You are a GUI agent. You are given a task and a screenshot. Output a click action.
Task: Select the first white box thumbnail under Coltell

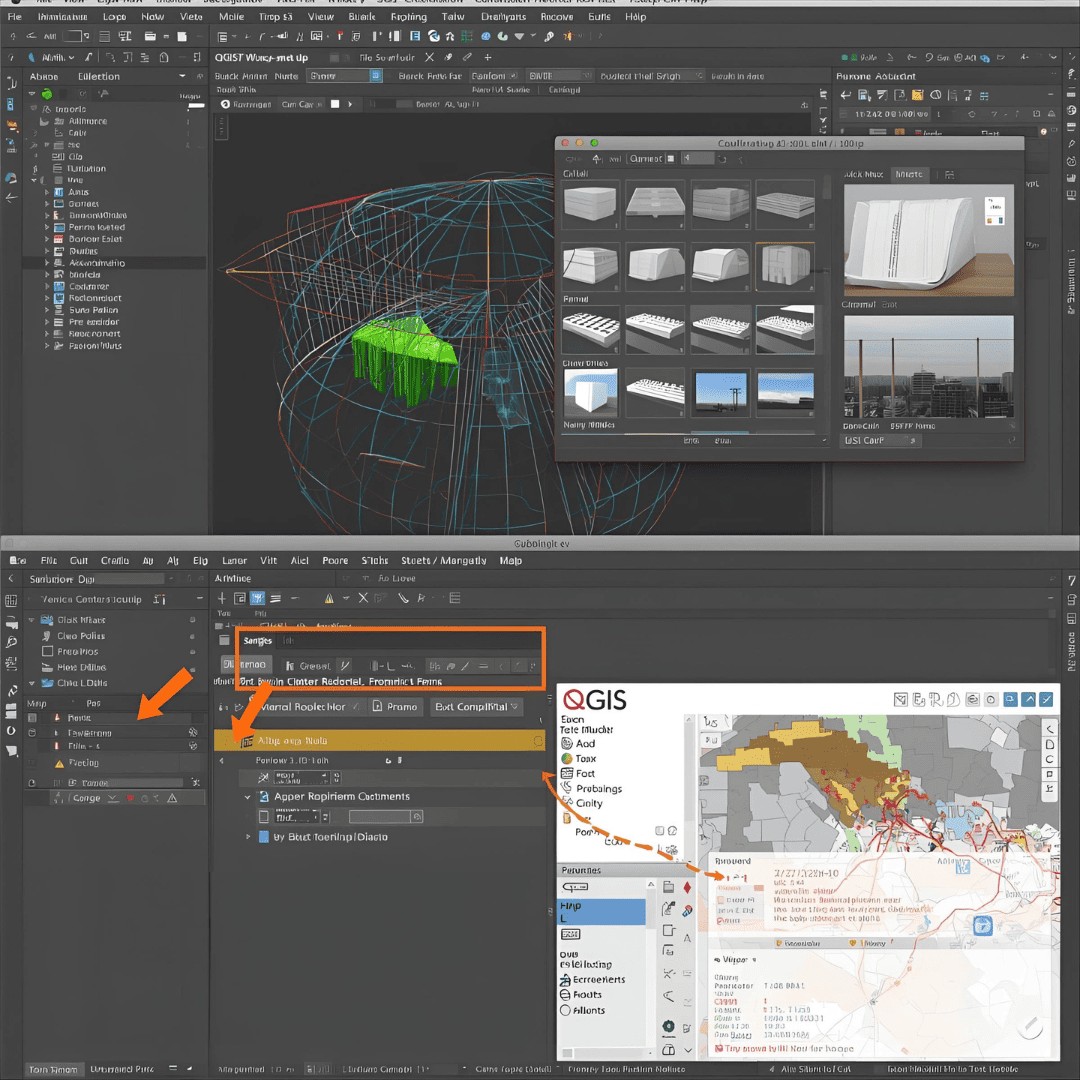click(590, 205)
